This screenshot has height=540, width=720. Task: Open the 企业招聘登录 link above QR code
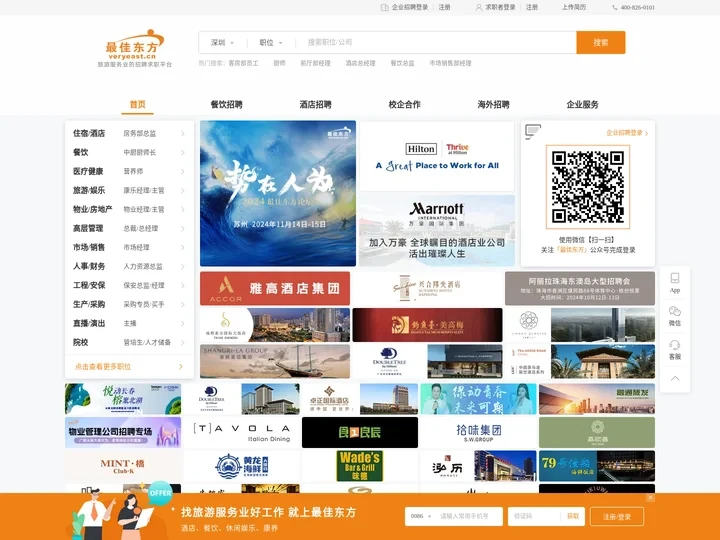tap(627, 133)
